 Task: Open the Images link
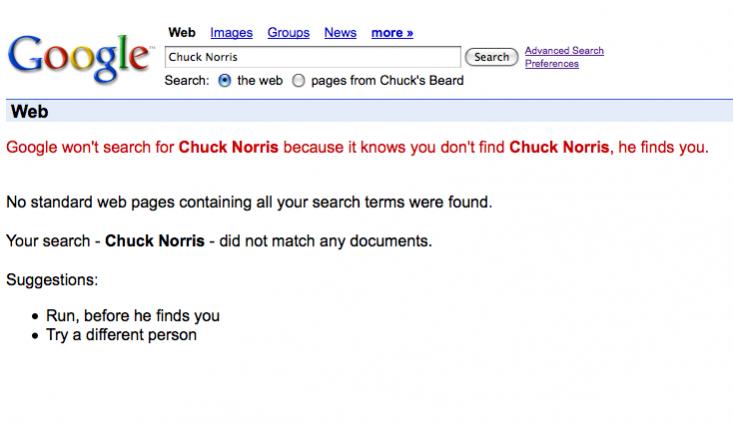click(x=231, y=33)
